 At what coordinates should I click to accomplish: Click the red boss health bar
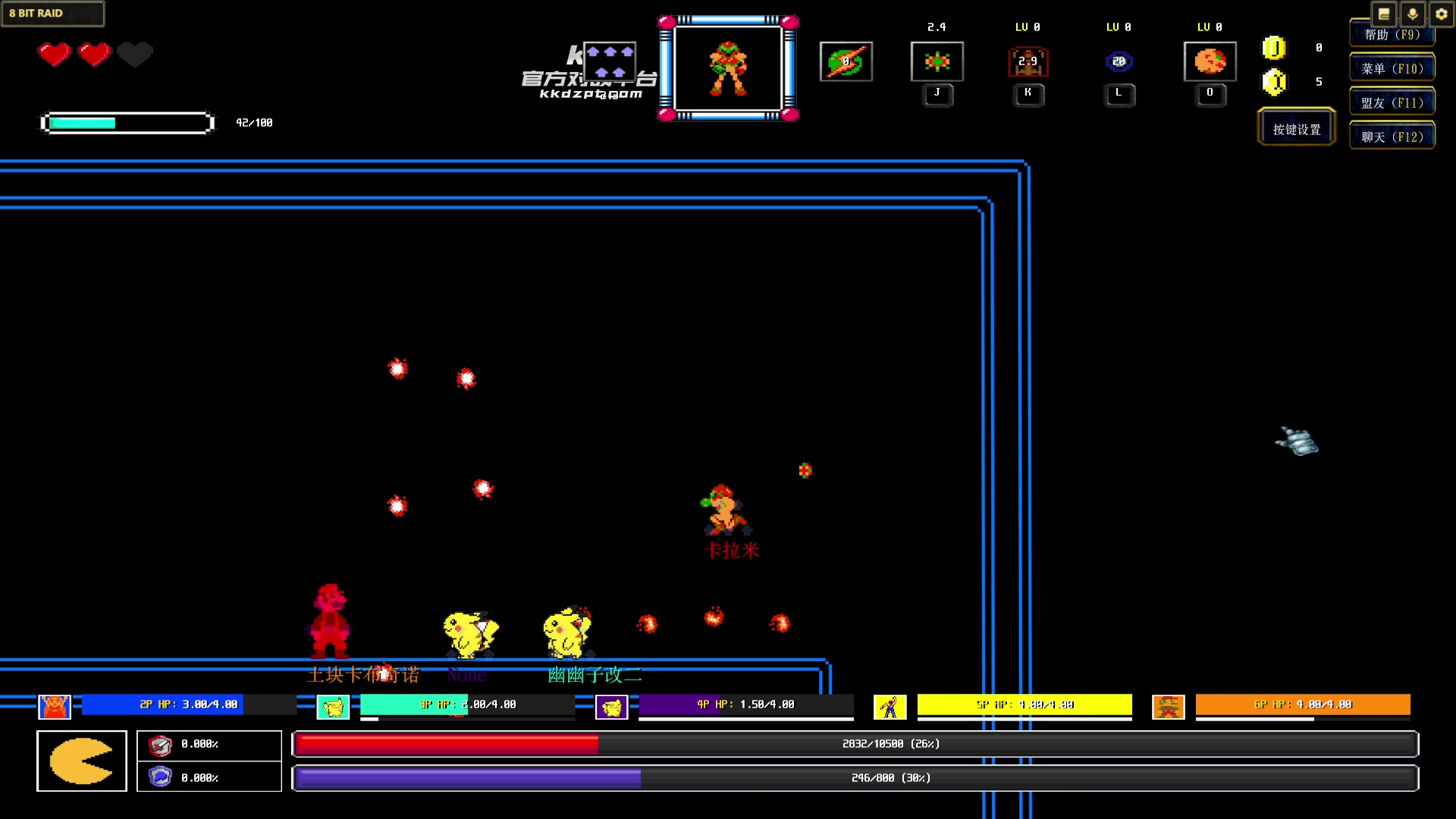coord(855,744)
